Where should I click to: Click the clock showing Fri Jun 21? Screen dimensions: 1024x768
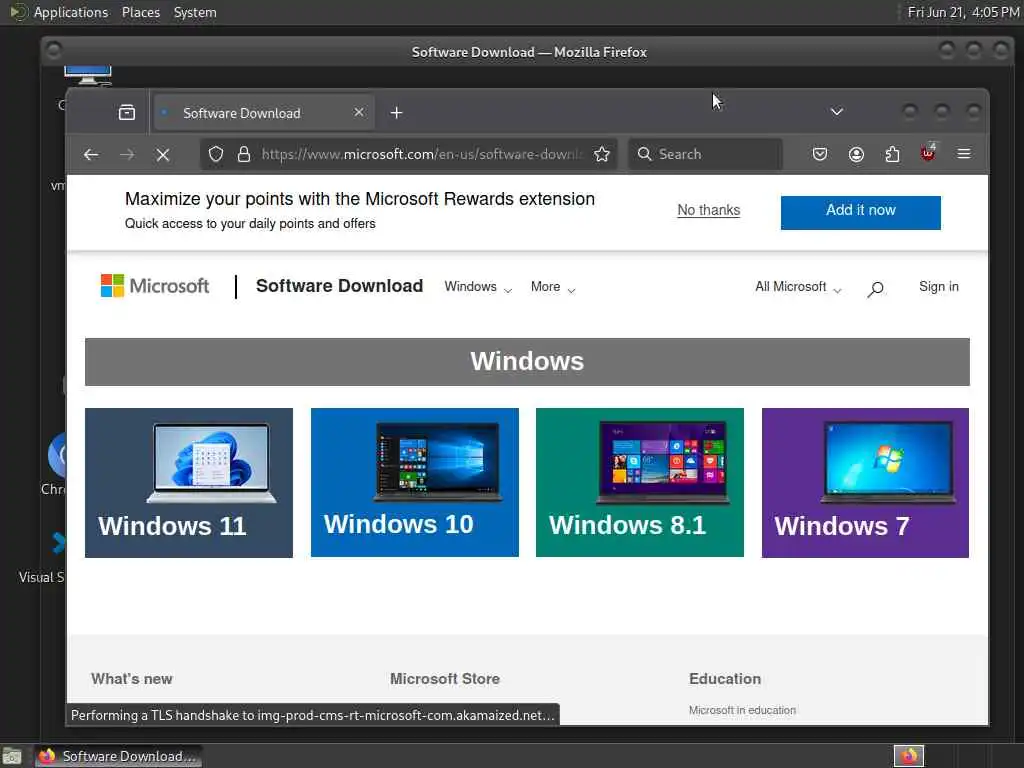pyautogui.click(x=963, y=12)
